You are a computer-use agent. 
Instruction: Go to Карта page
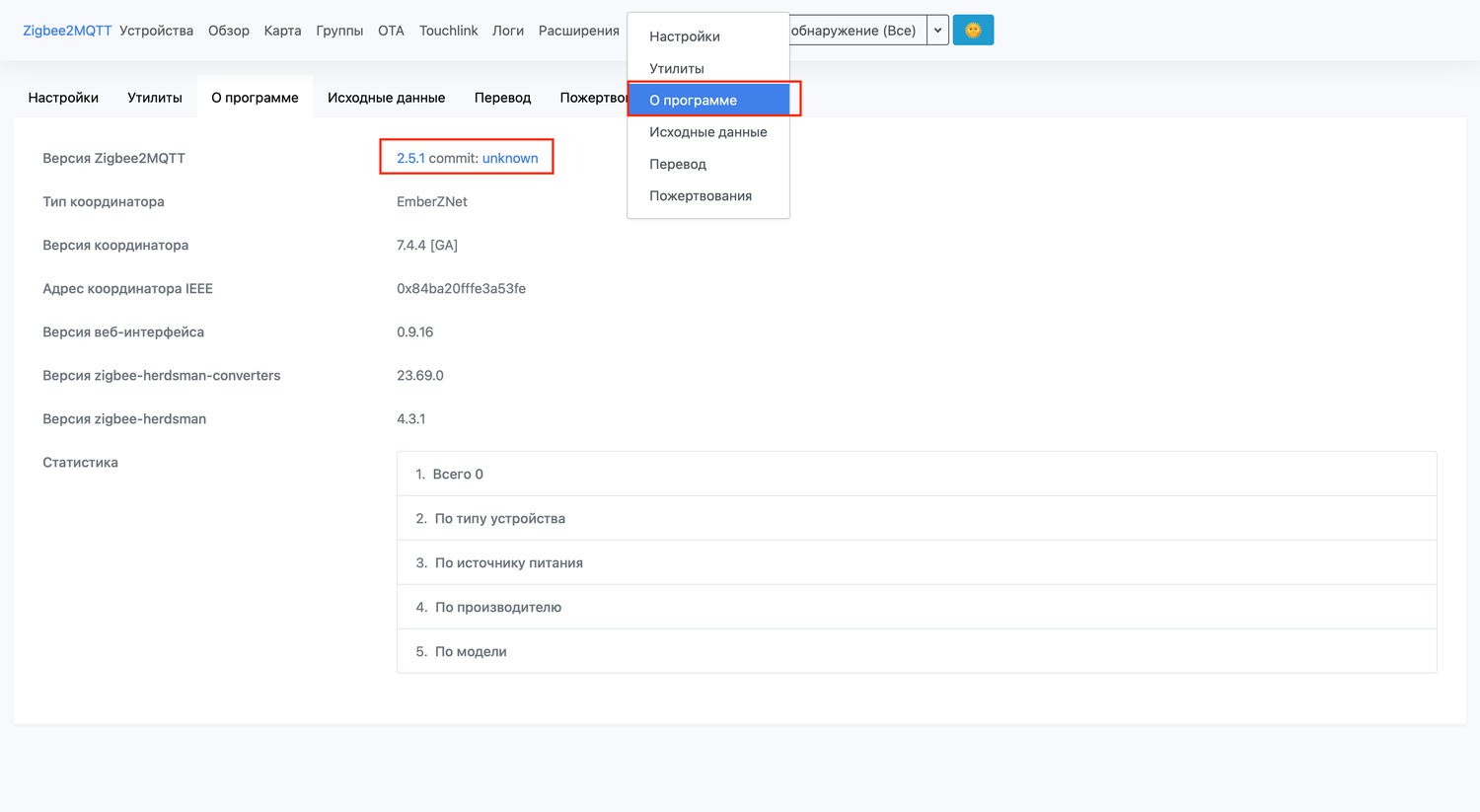pyautogui.click(x=282, y=31)
